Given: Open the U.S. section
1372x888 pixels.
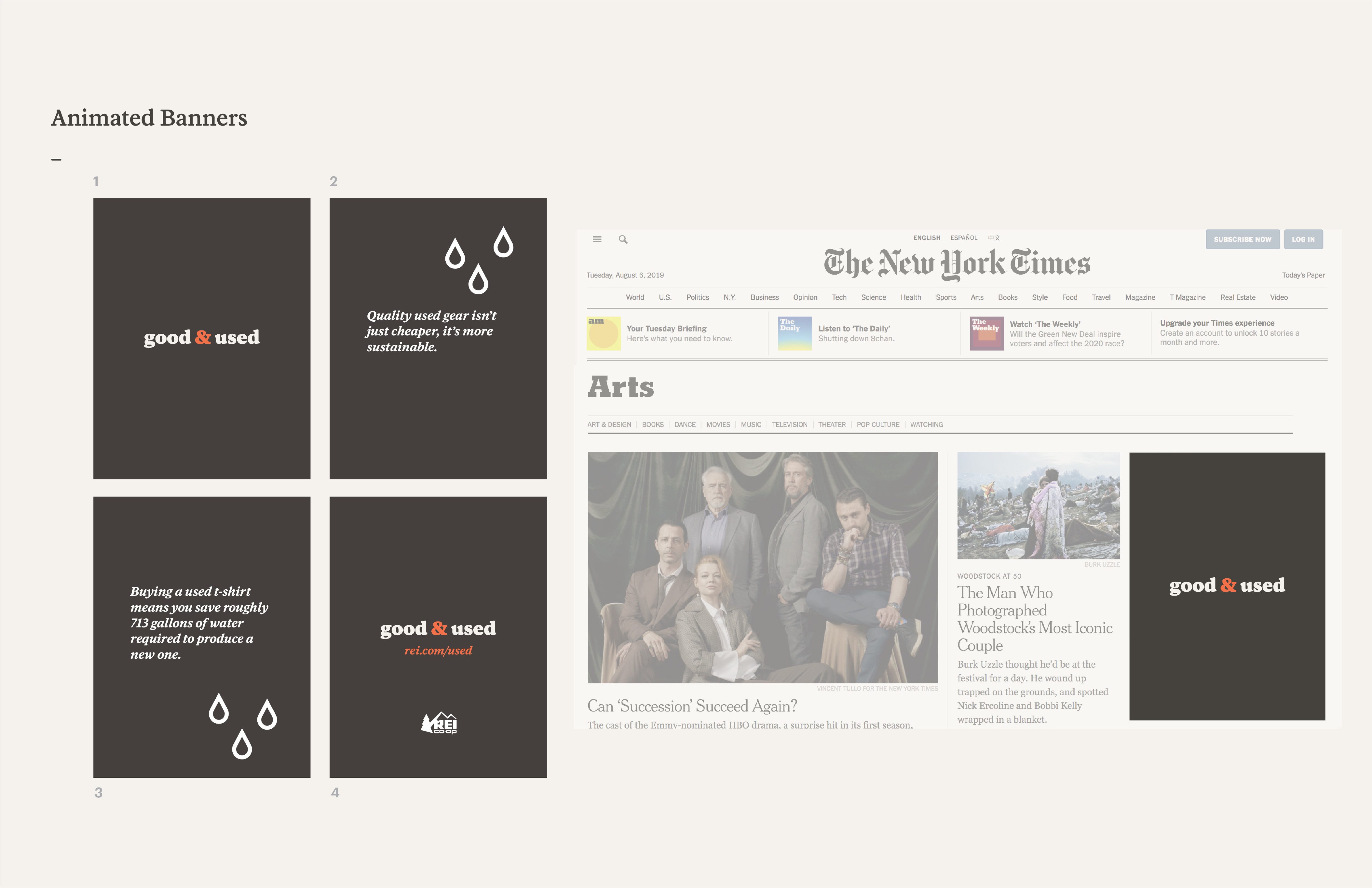Looking at the screenshot, I should click(x=665, y=298).
